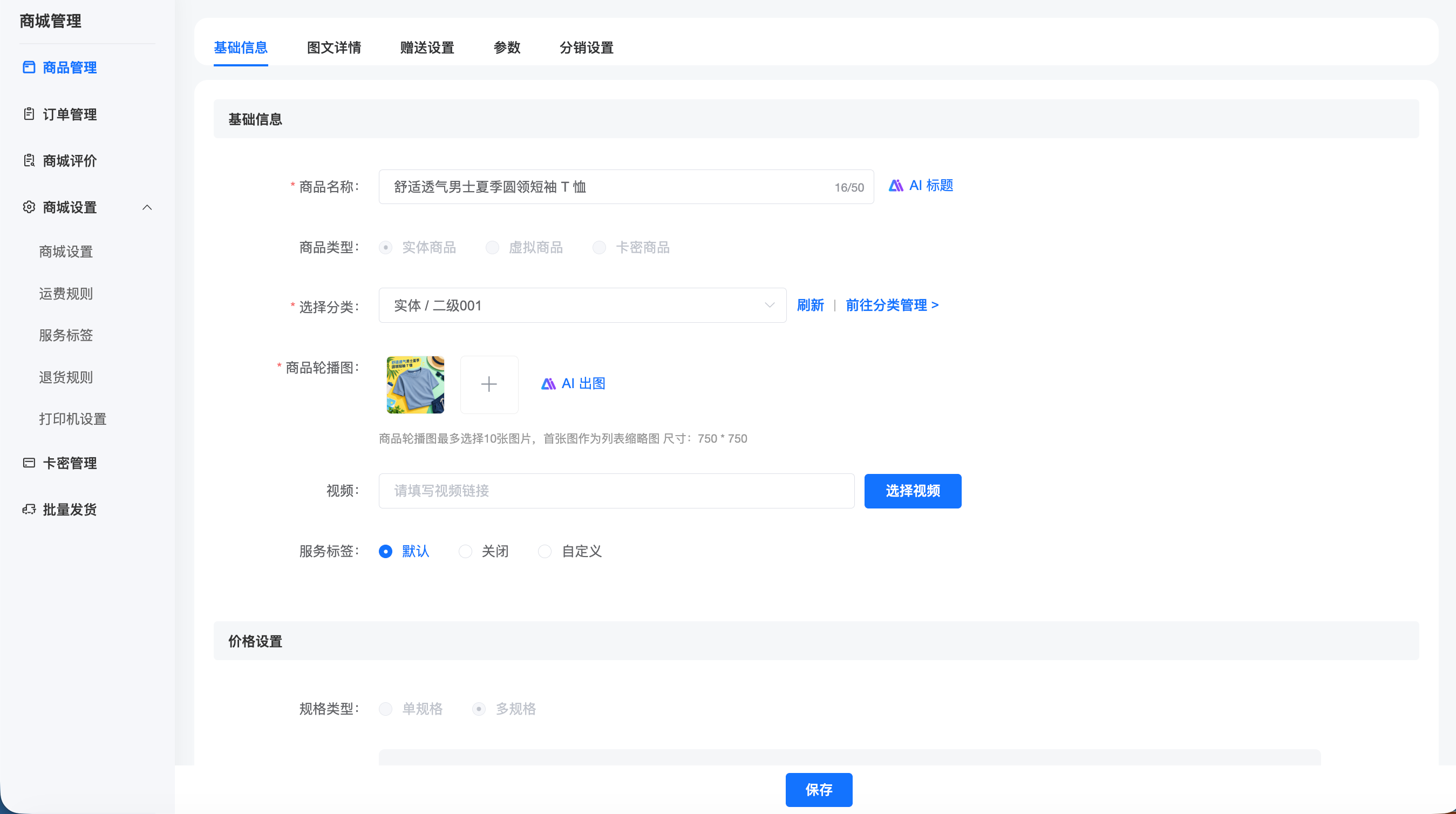Go to the 分销设置 tab
This screenshot has width=1456, height=814.
pos(587,48)
